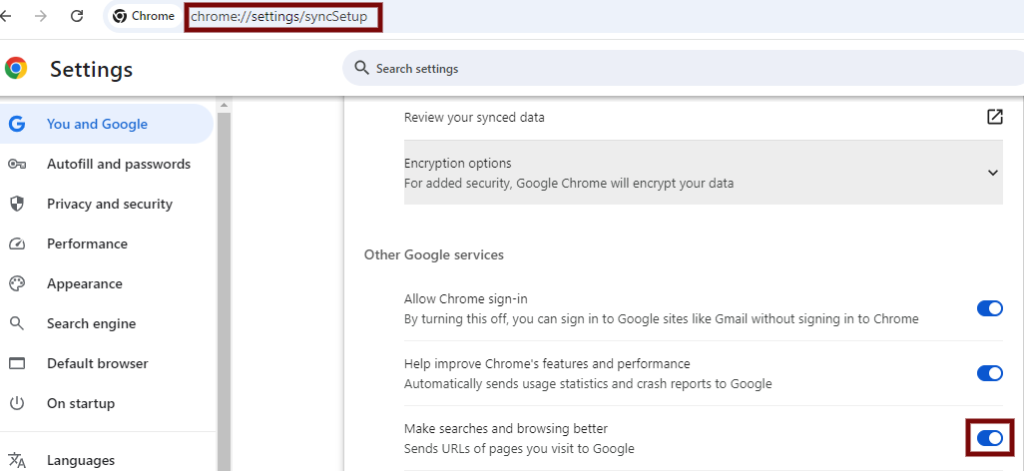This screenshot has width=1024, height=471.
Task: Reload the page with refresh icon
Action: [77, 16]
